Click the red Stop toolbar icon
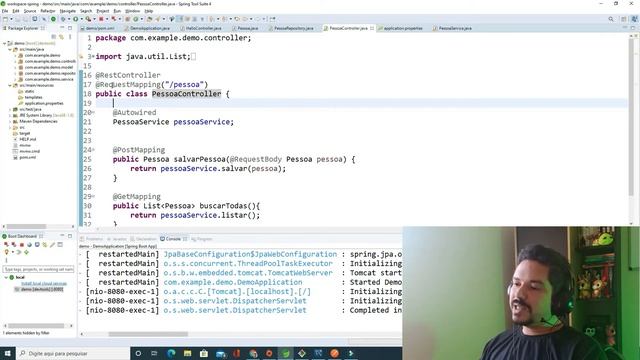 pos(101,19)
